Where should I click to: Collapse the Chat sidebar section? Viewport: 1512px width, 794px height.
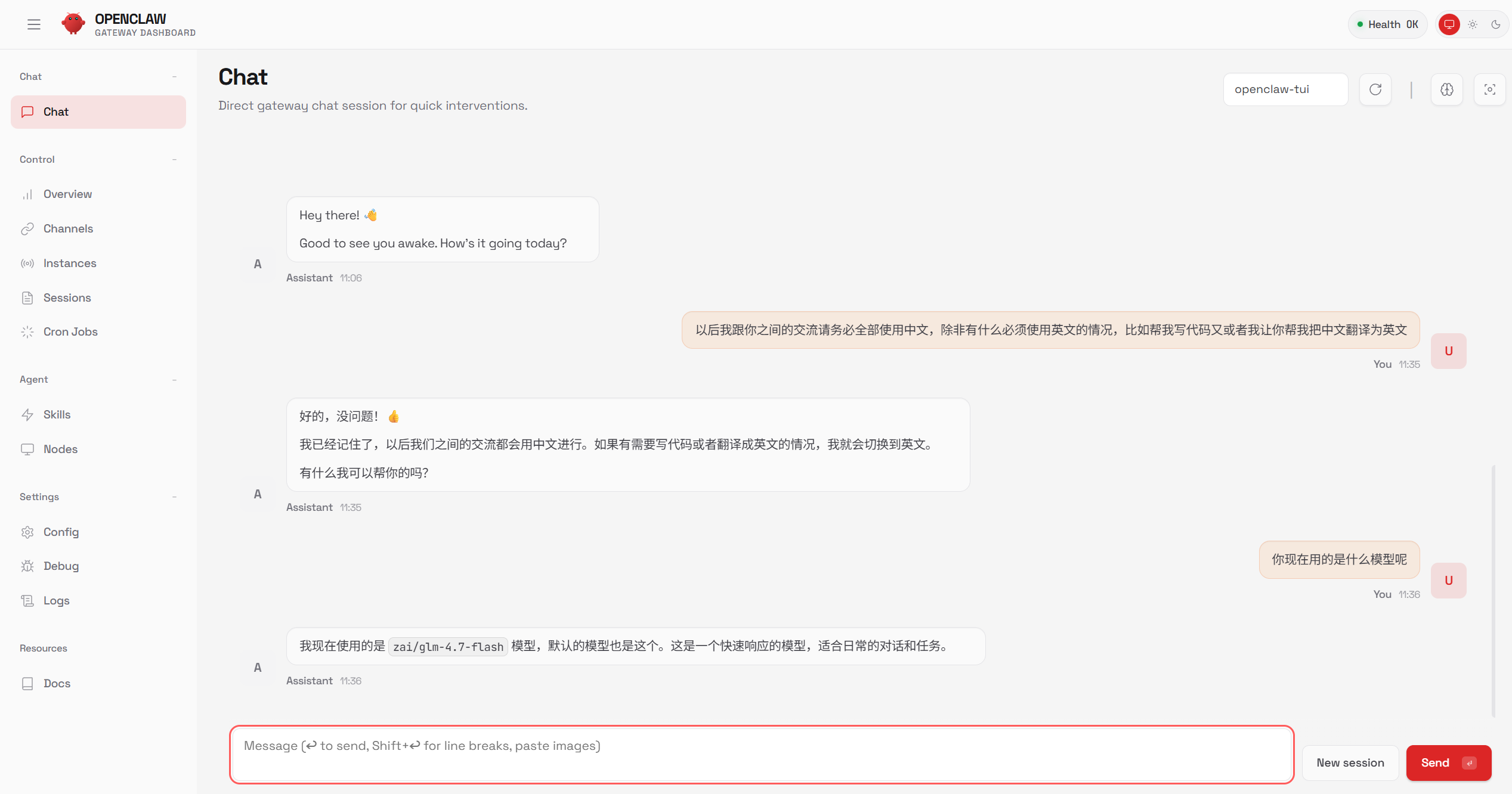174,76
